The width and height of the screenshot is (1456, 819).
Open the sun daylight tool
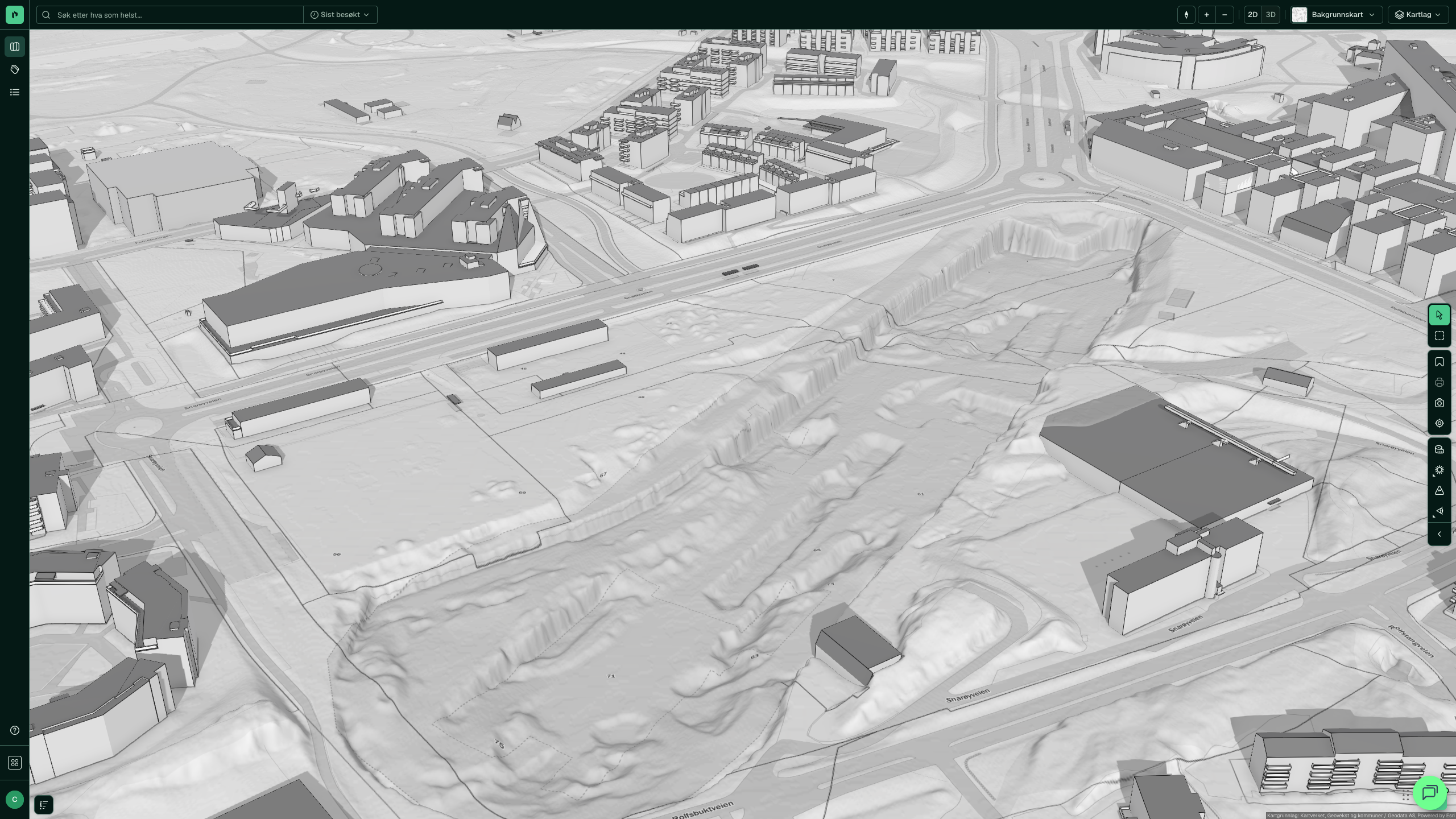tap(1440, 470)
